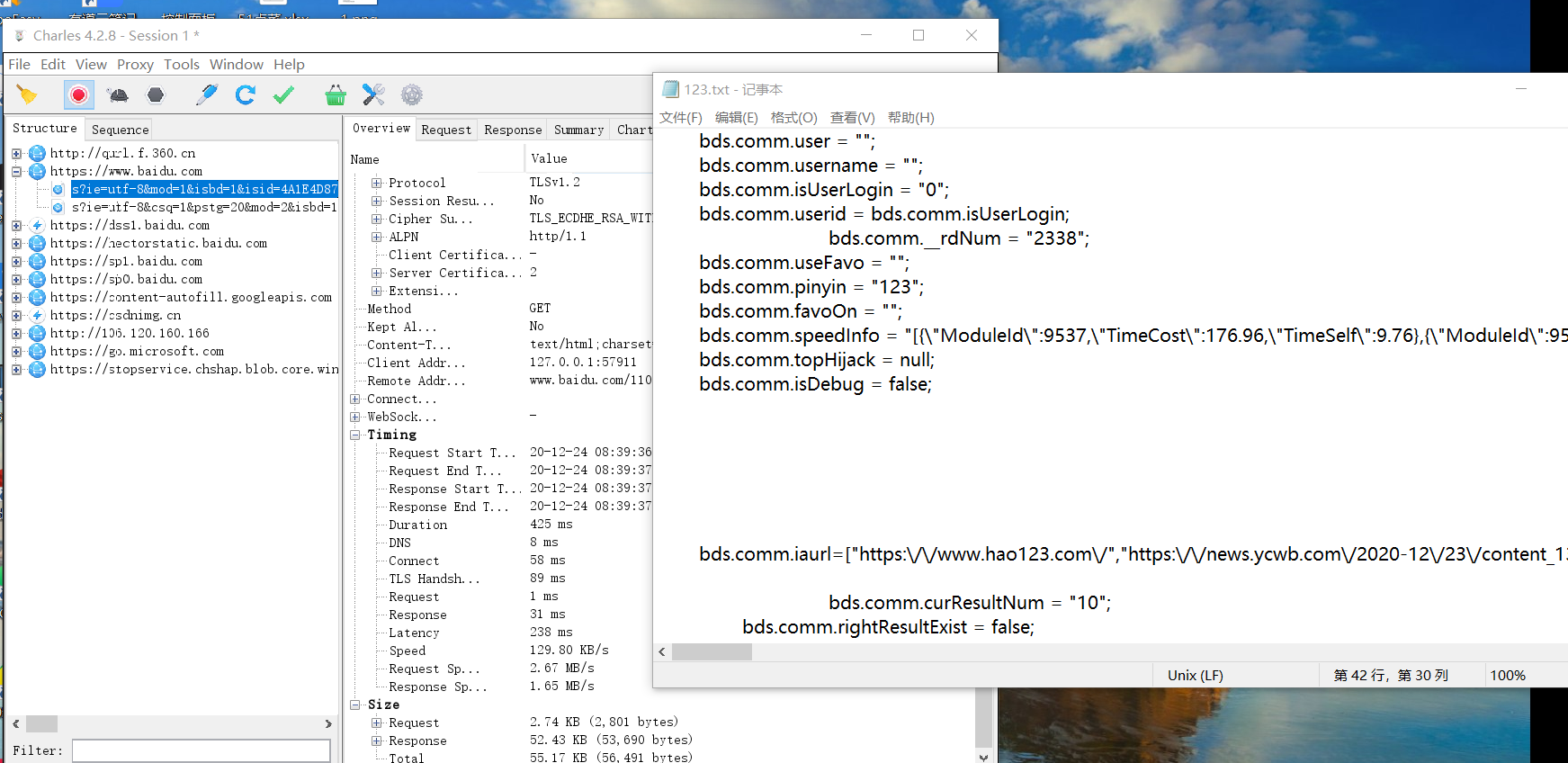Open the File menu in Charles
1568x763 pixels.
tap(19, 65)
